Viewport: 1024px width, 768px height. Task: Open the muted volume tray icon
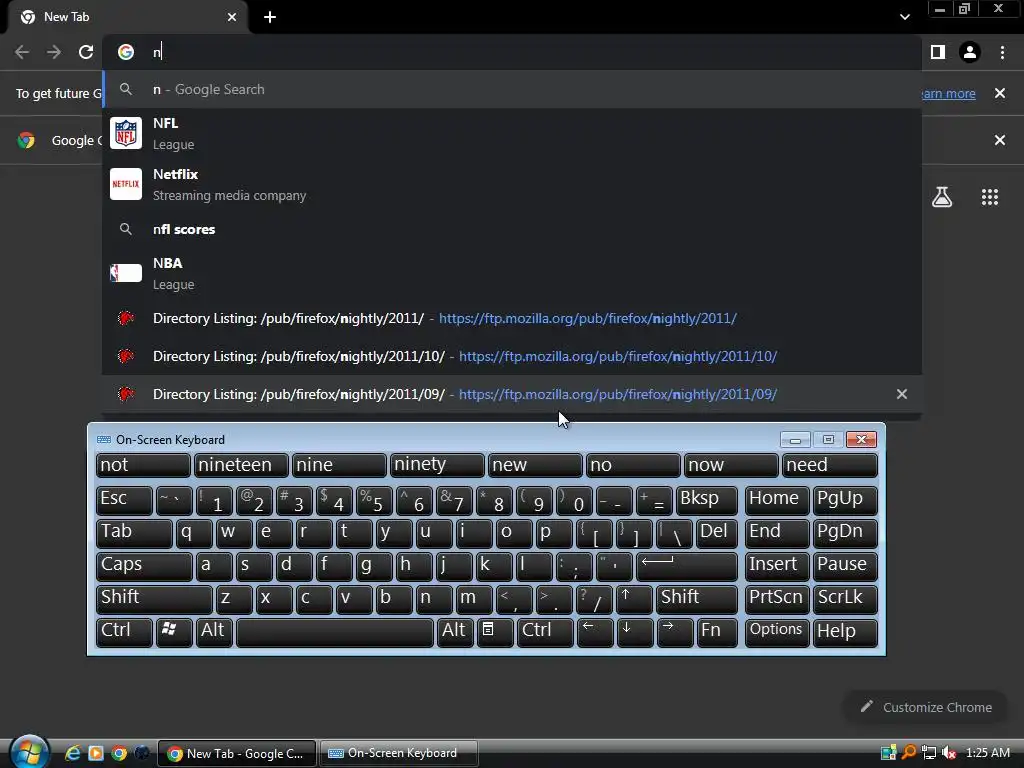950,753
